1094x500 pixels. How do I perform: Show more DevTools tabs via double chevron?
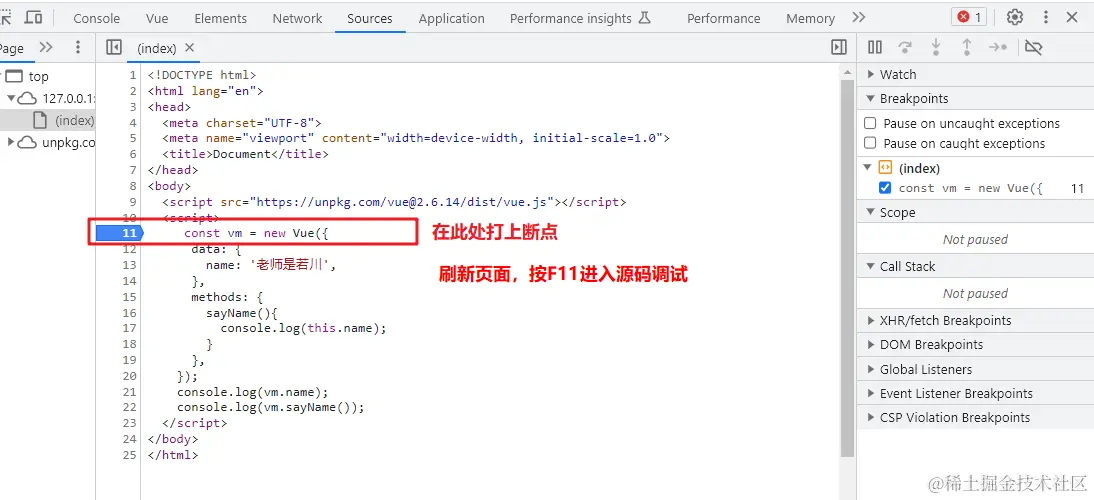point(859,17)
